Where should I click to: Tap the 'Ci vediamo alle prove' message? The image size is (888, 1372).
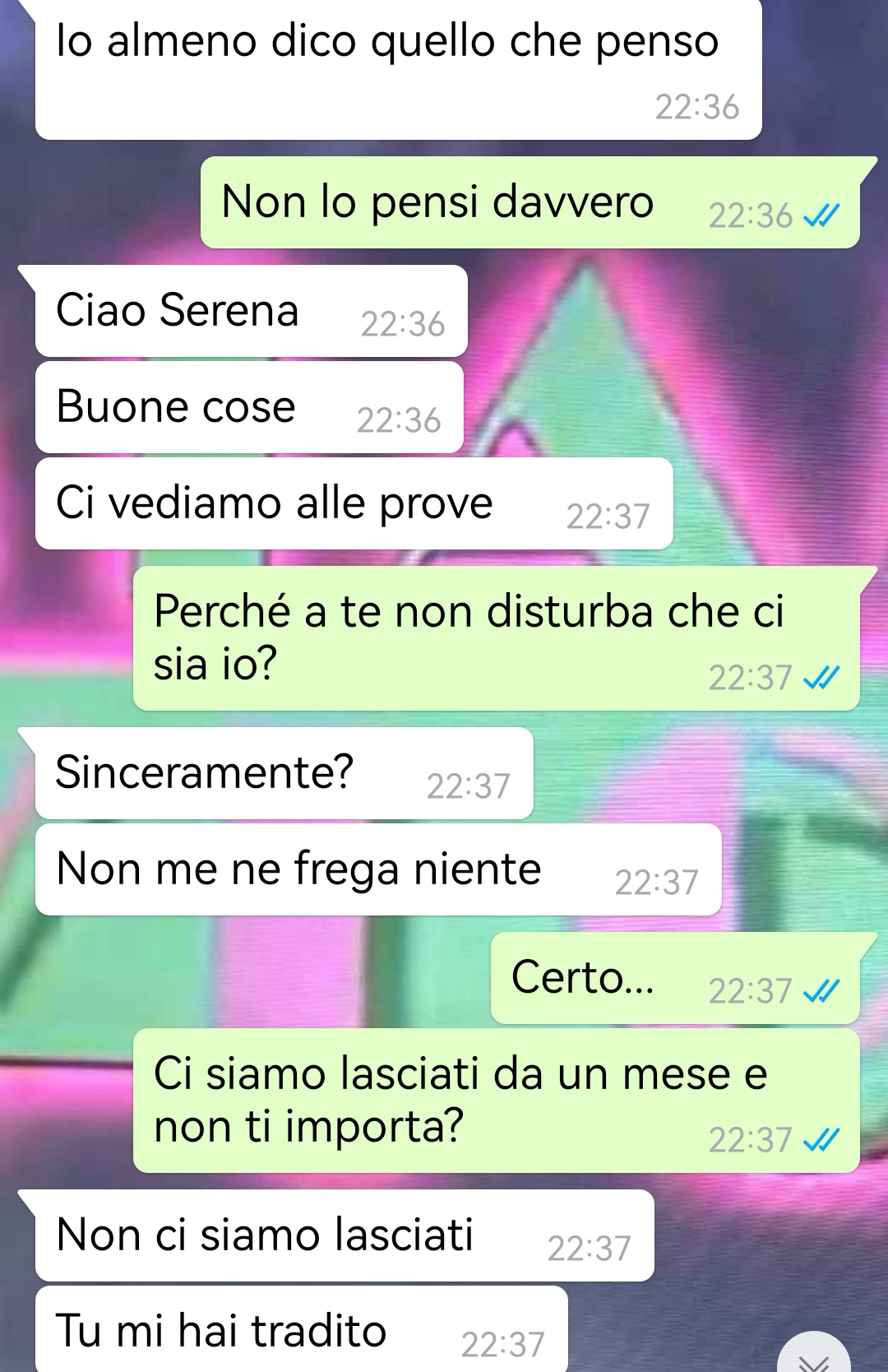[x=354, y=503]
